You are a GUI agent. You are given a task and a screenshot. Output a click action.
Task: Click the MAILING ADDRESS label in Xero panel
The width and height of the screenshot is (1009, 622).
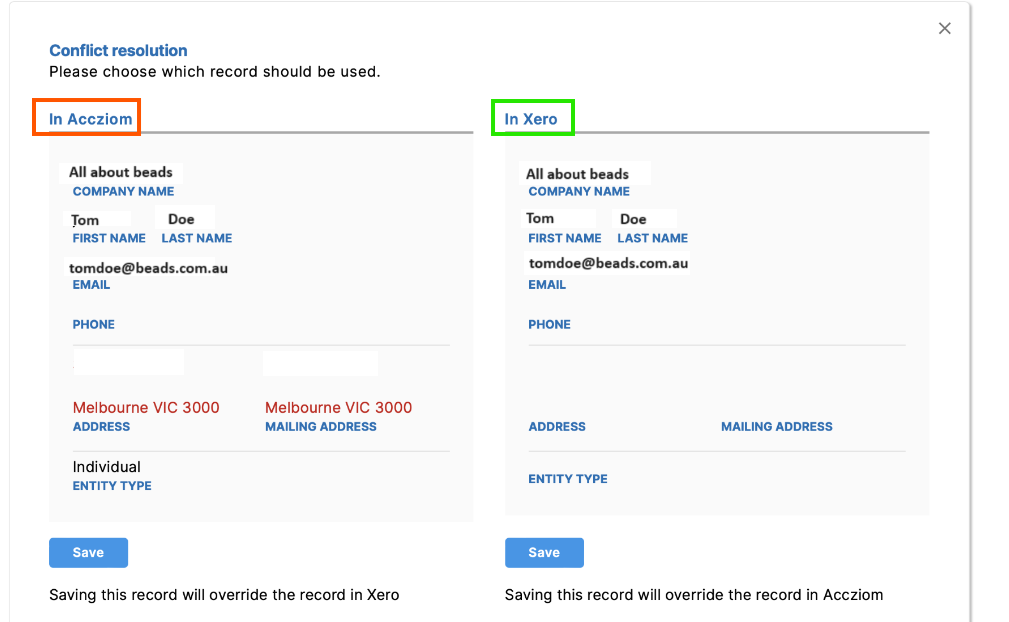(x=777, y=426)
